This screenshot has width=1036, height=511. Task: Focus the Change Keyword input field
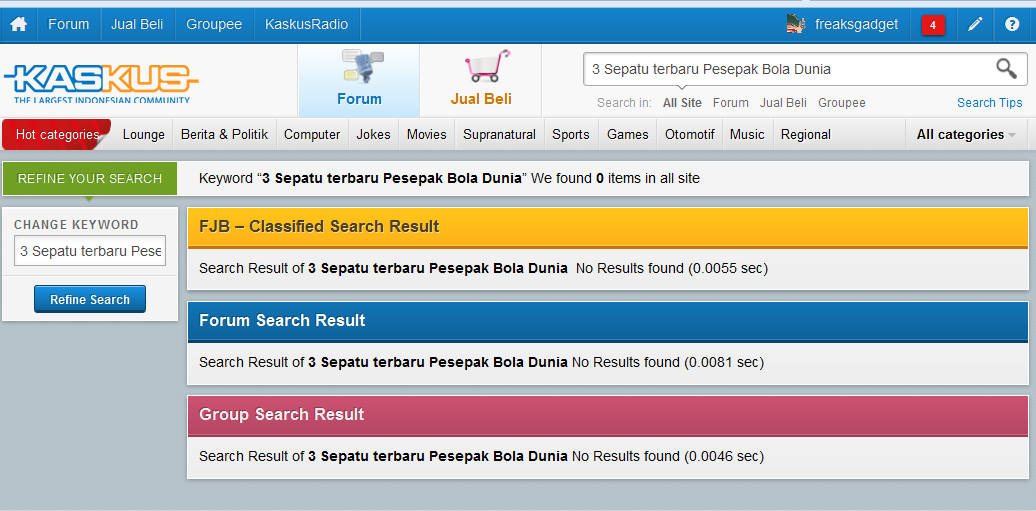point(90,251)
